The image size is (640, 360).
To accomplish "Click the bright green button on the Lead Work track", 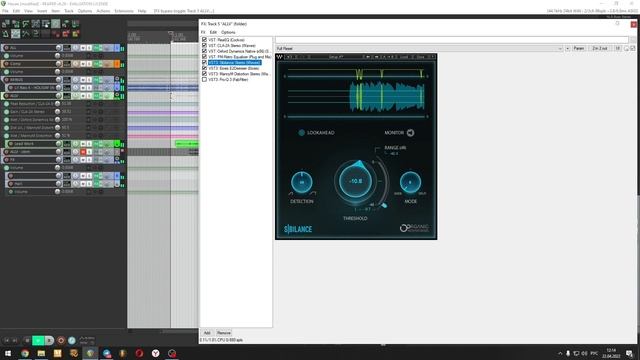I will [x=117, y=144].
